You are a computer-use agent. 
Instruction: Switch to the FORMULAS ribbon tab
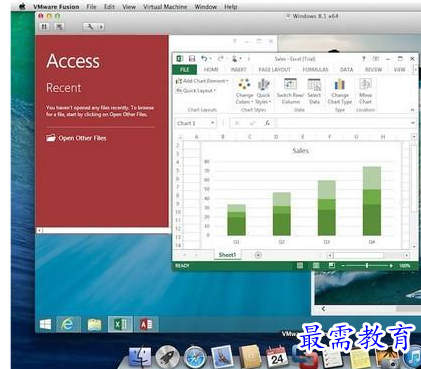coord(315,69)
